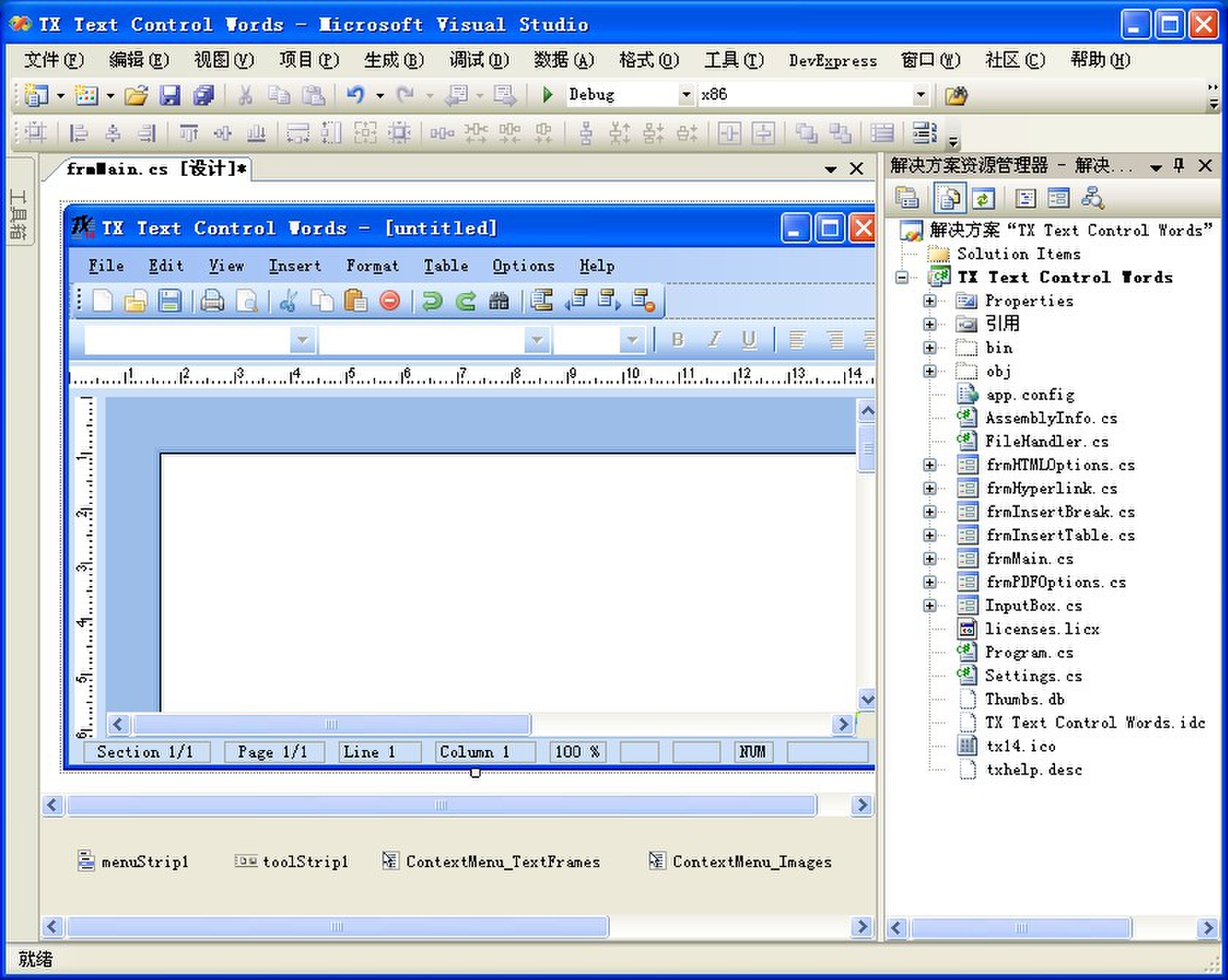Open the Insert menu in the form
Viewport: 1228px width, 980px height.
click(x=295, y=266)
